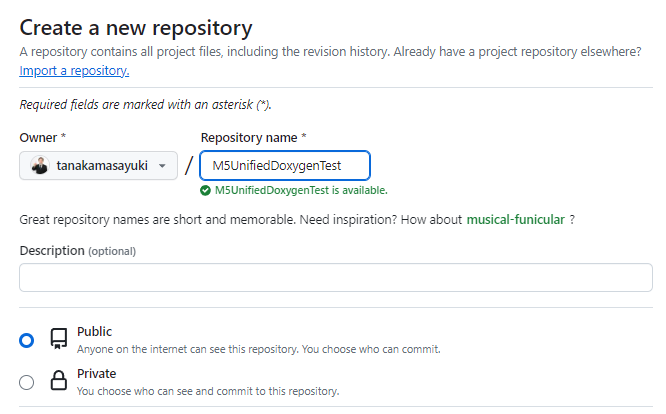
Task: Click into the Description text field
Action: [336, 277]
